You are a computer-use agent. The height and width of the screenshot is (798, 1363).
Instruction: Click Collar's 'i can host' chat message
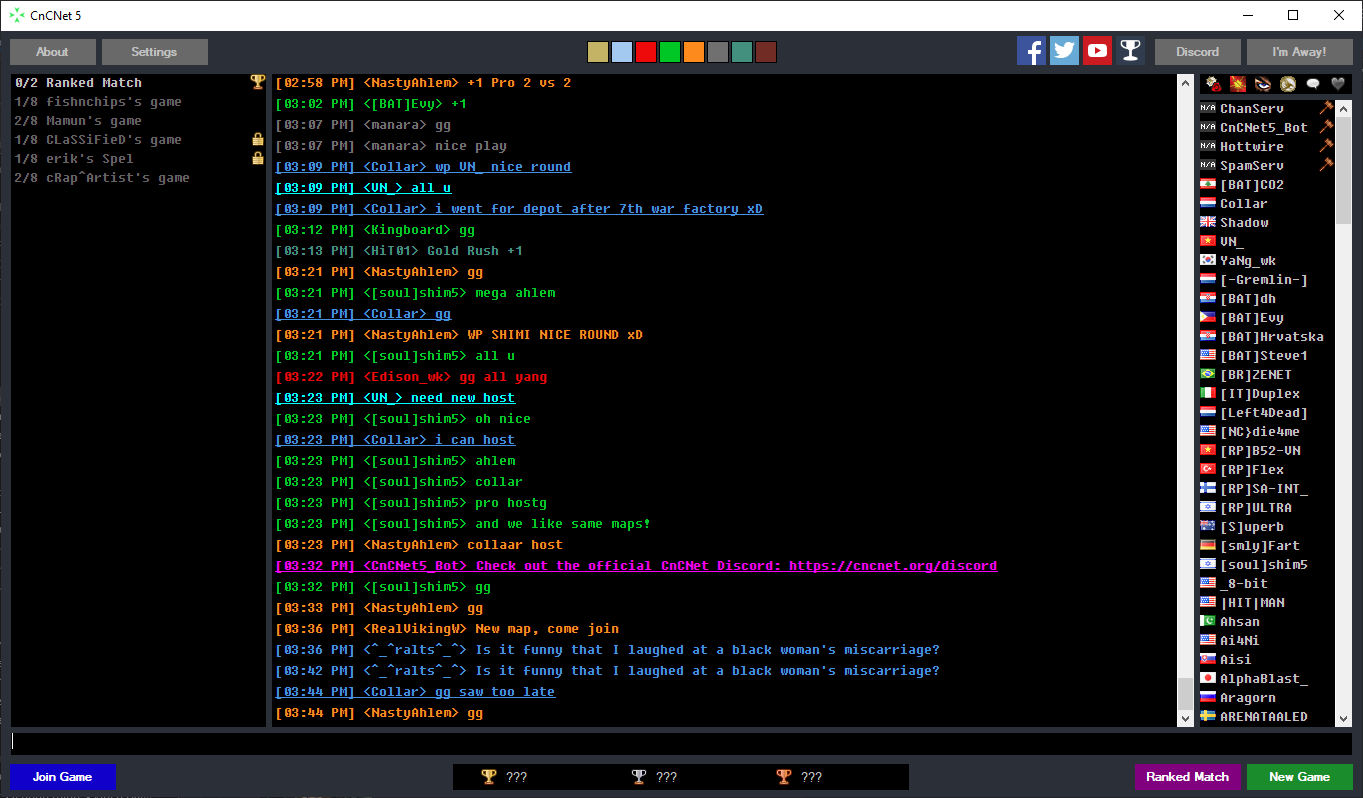tap(395, 440)
